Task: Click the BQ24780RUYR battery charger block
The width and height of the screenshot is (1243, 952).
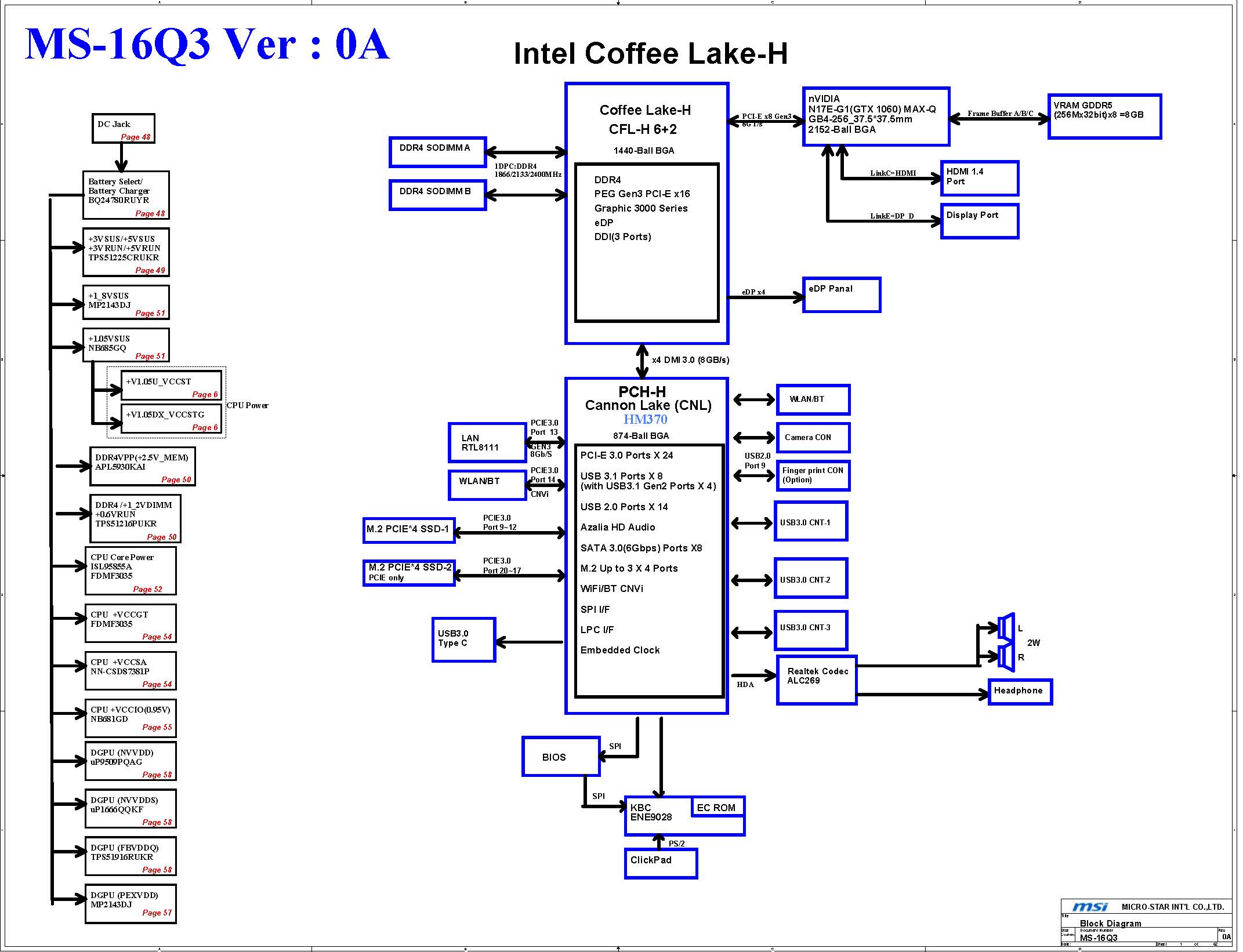Action: coord(126,195)
